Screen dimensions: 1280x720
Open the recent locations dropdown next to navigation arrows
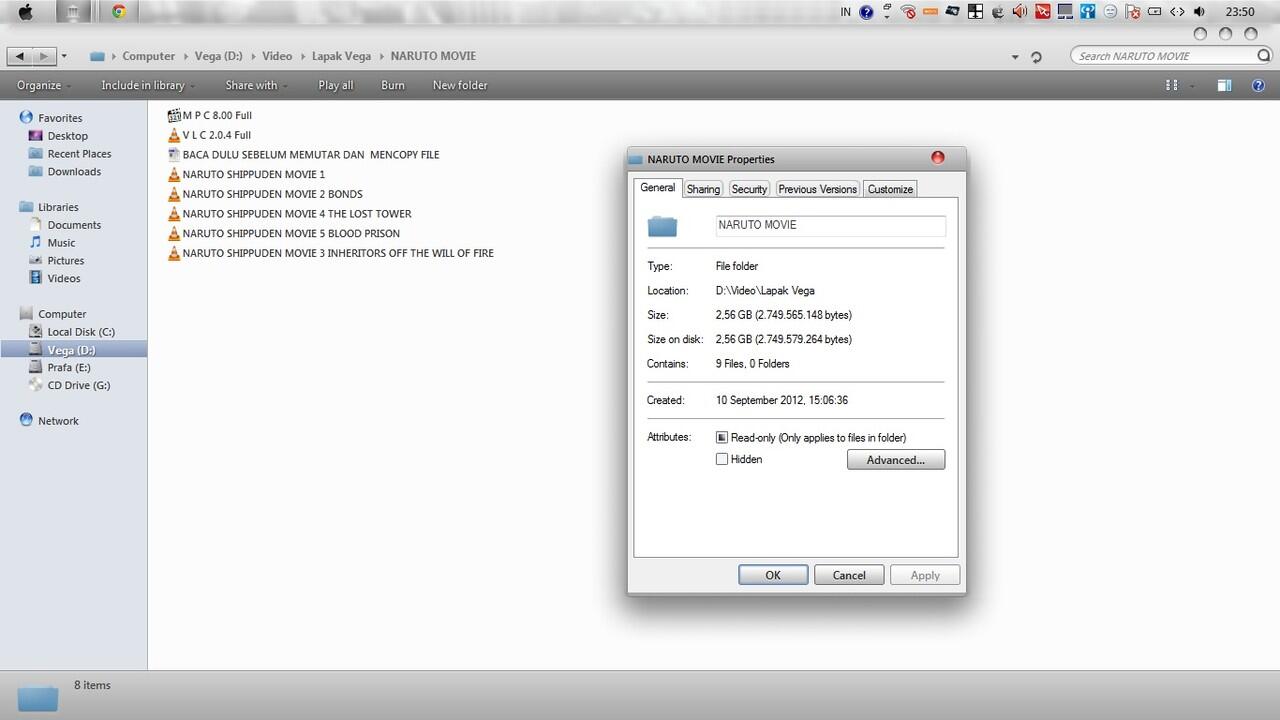pos(64,56)
